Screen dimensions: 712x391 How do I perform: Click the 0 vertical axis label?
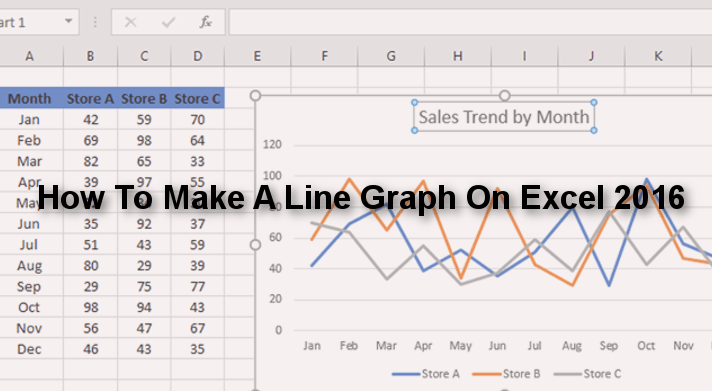[278, 330]
